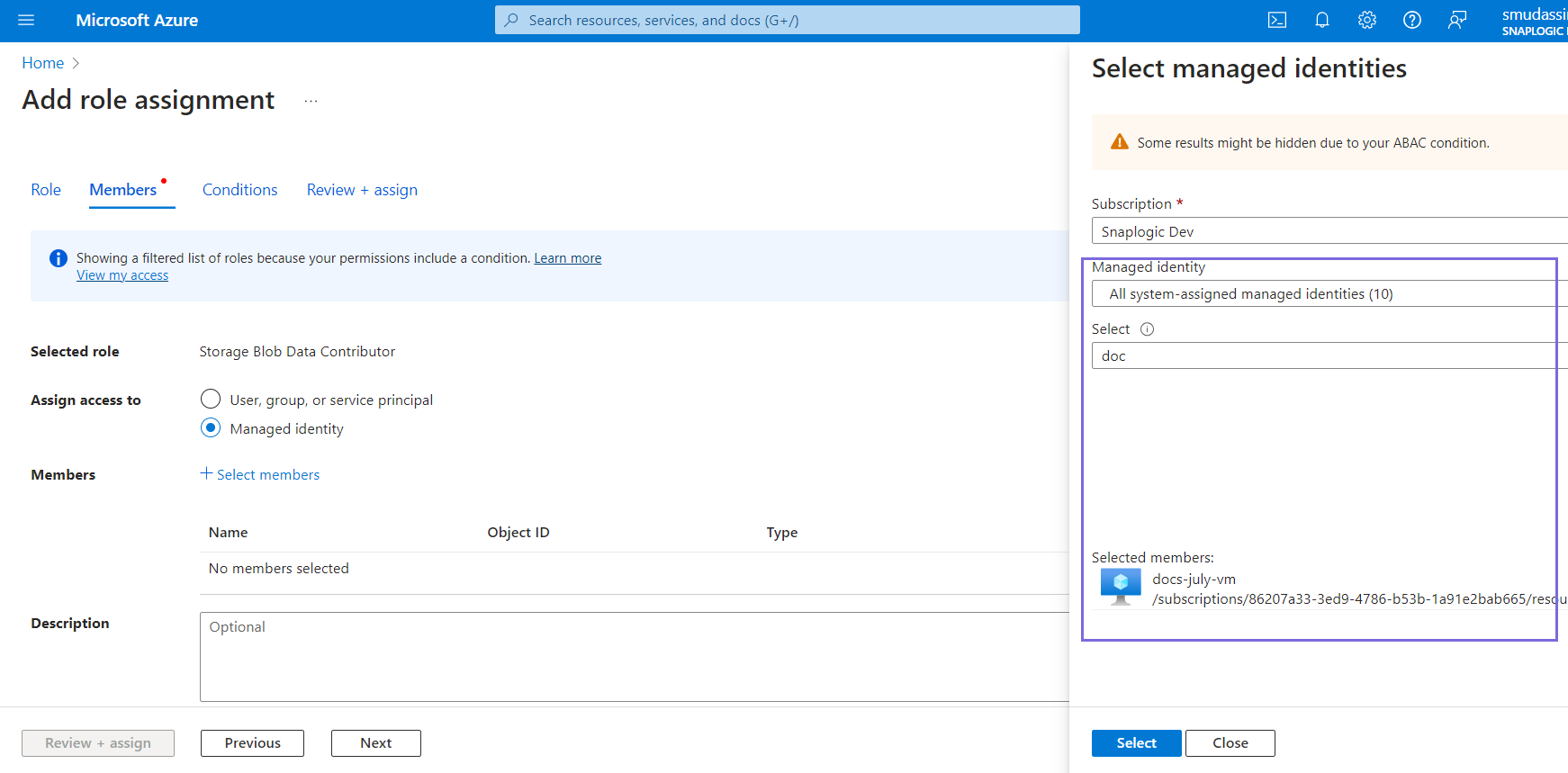Select the Managed identity radio button

[x=211, y=427]
